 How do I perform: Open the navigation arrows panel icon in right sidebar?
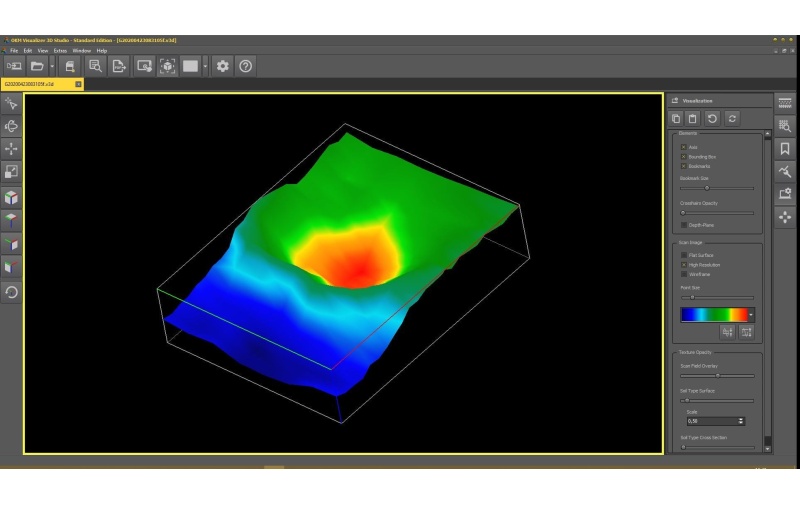point(785,217)
